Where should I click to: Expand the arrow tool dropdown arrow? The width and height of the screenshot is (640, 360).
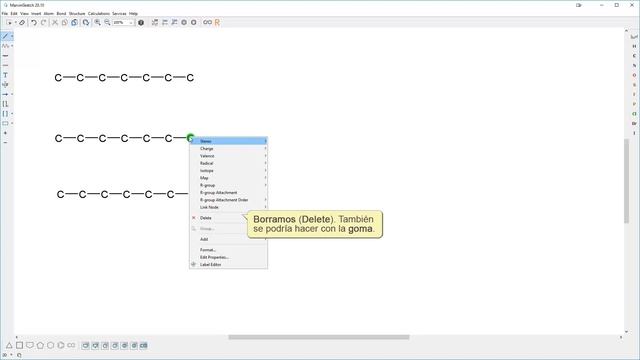12,94
